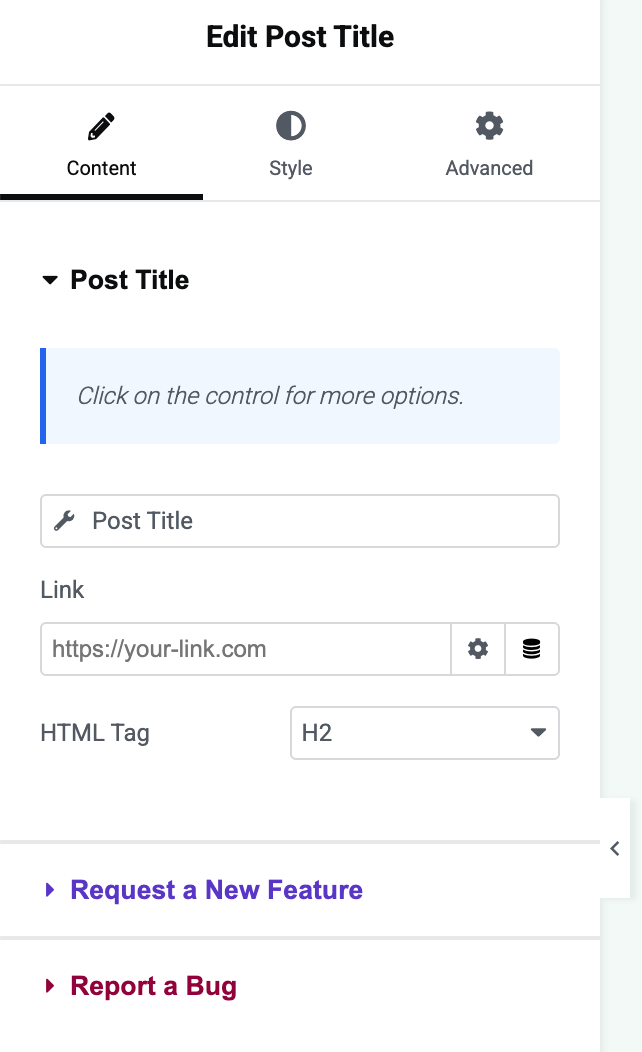Switch to the Style tab label
This screenshot has width=642, height=1052.
coord(291,168)
